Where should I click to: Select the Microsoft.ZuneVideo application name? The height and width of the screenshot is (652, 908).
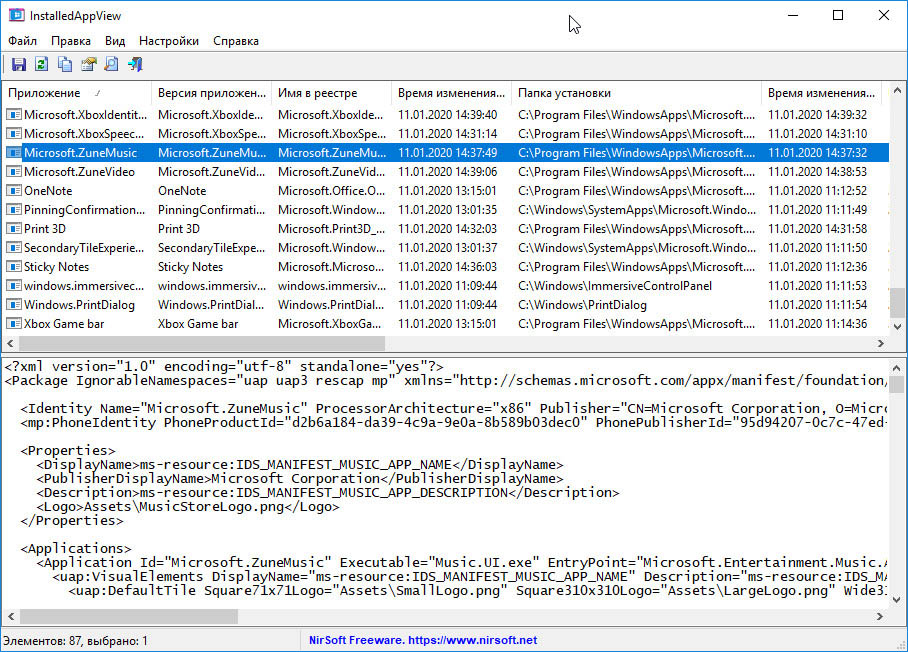[x=79, y=172]
